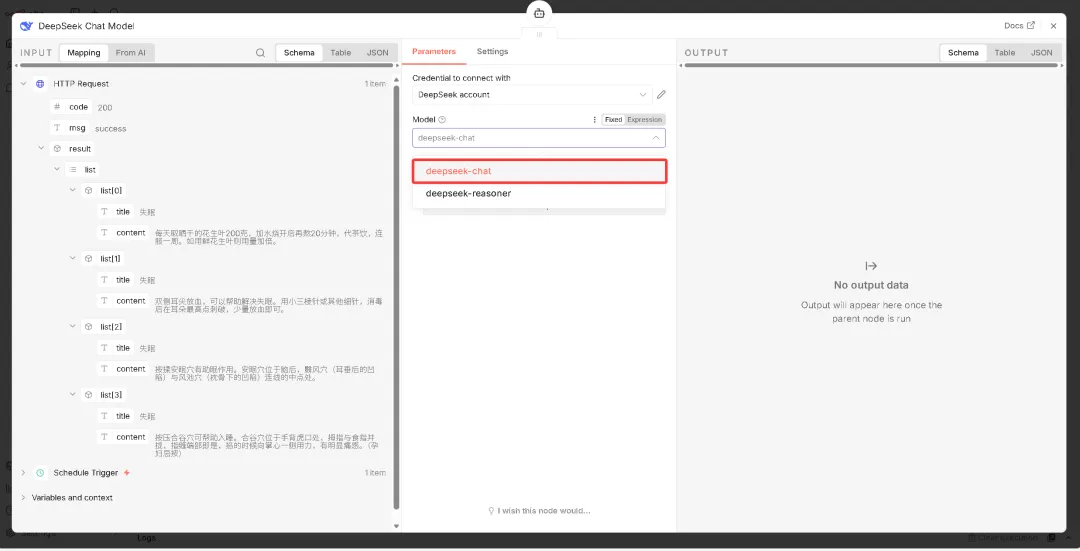Click the array list icon beside list
The width and height of the screenshot is (1080, 551).
[73, 169]
